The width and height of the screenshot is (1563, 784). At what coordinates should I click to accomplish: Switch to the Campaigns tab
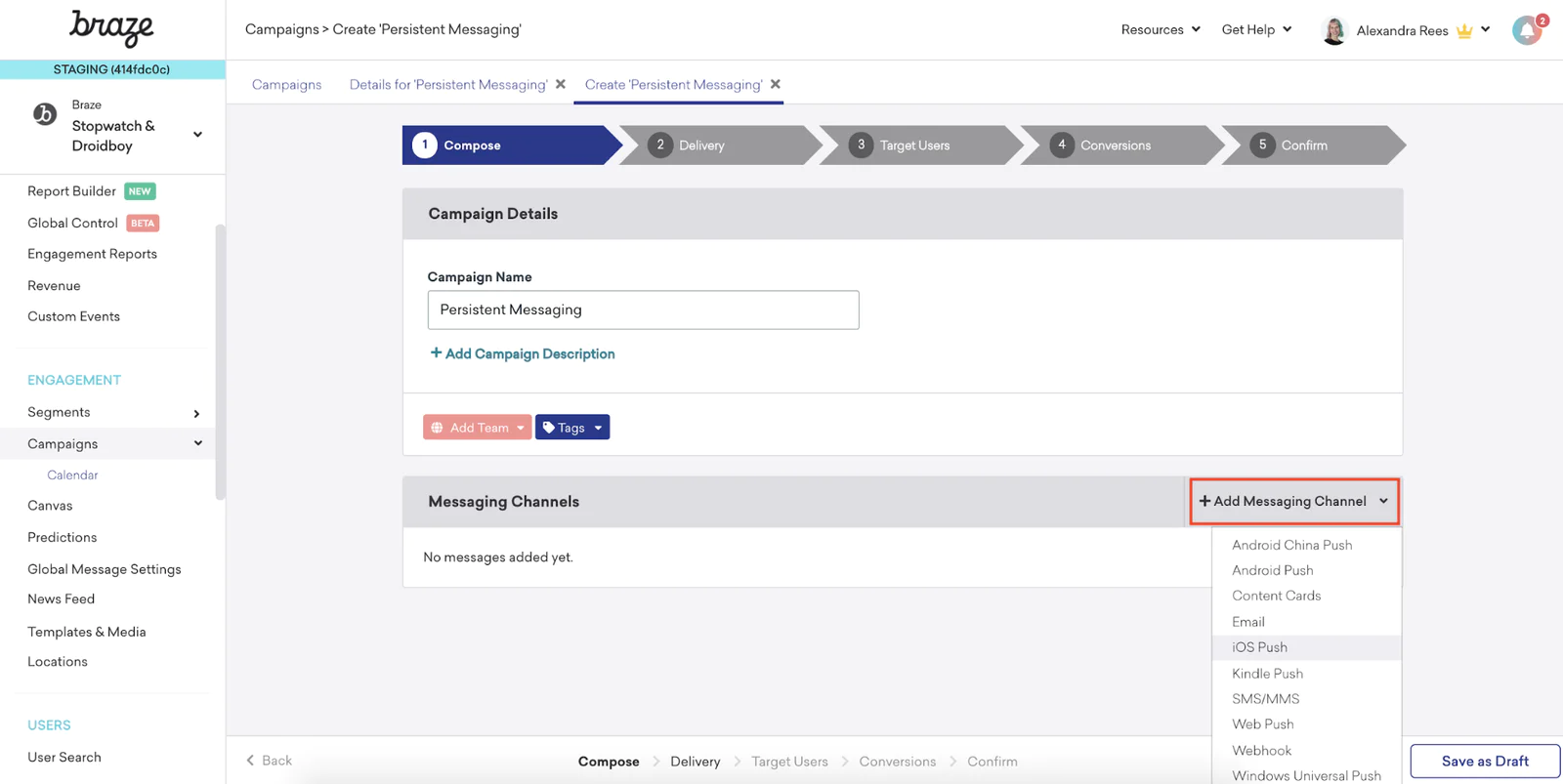click(286, 85)
